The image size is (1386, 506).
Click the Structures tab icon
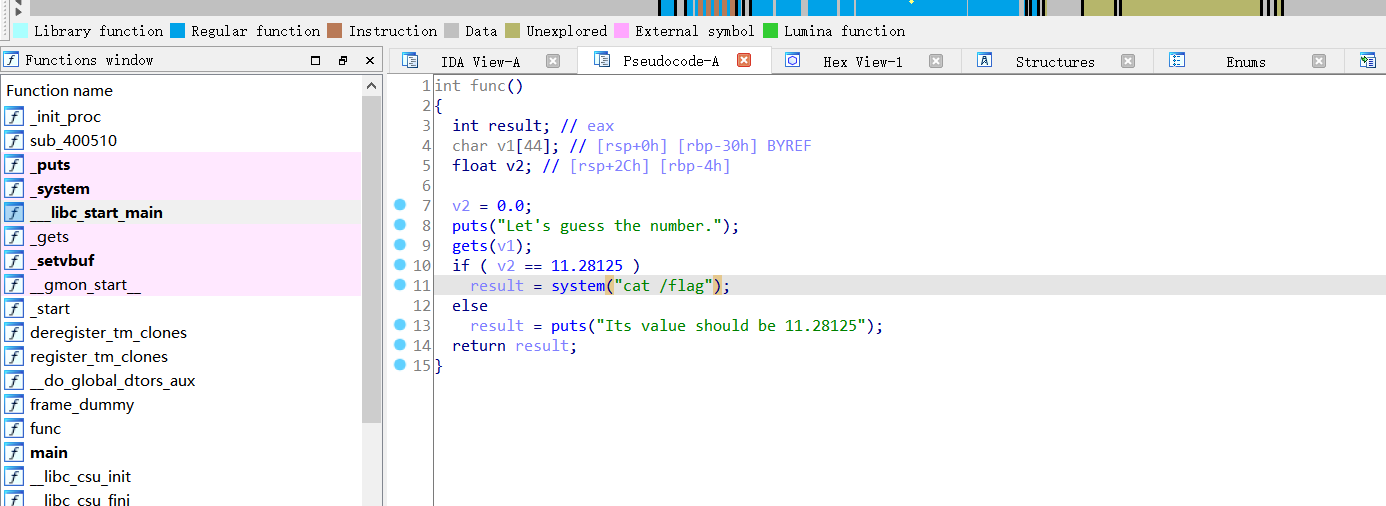click(x=984, y=61)
